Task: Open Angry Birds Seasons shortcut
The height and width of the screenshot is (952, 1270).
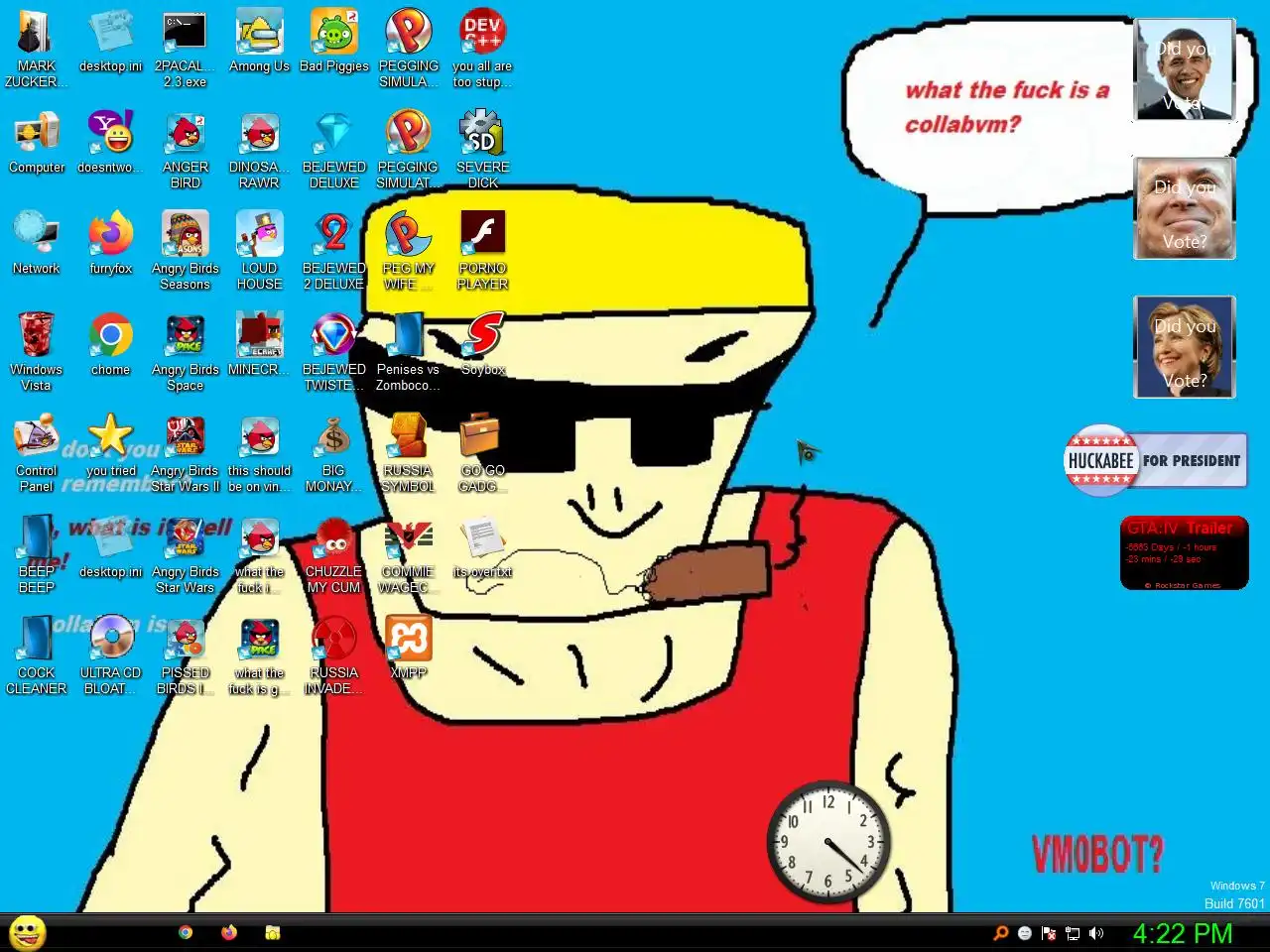Action: point(186,250)
